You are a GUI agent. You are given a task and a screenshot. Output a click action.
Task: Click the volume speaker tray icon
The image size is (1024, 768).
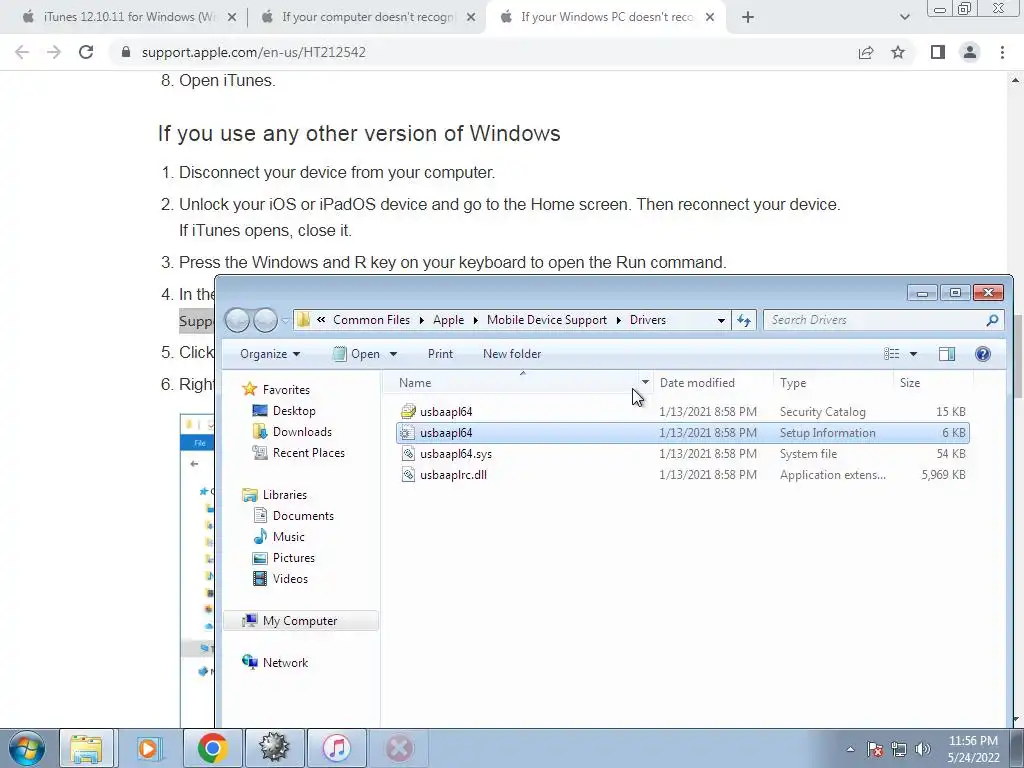click(923, 749)
